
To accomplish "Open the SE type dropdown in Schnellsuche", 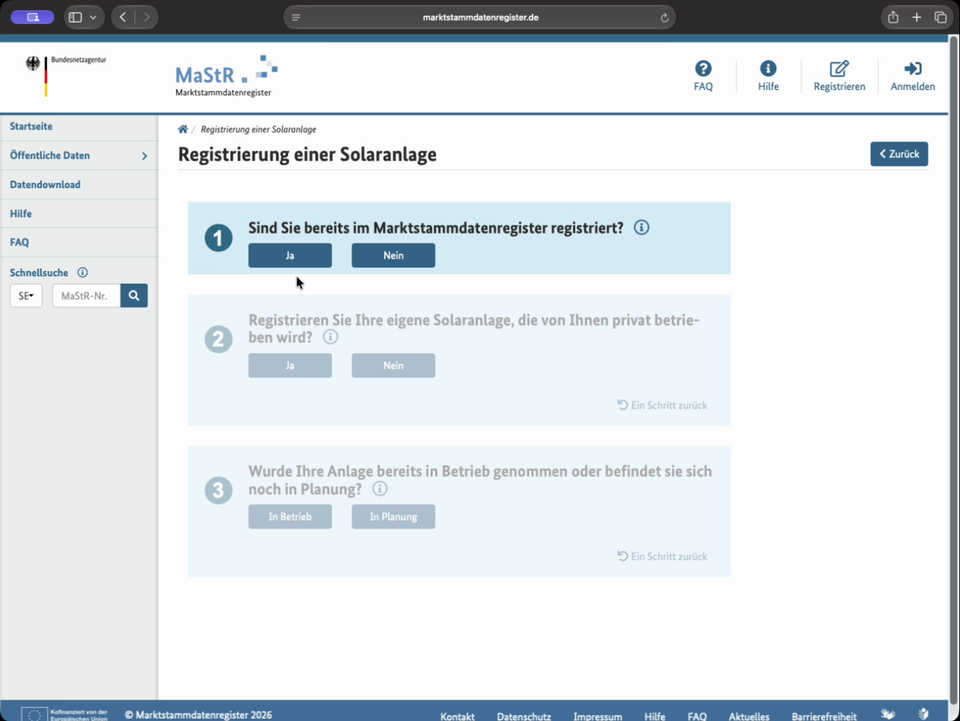I will [26, 296].
